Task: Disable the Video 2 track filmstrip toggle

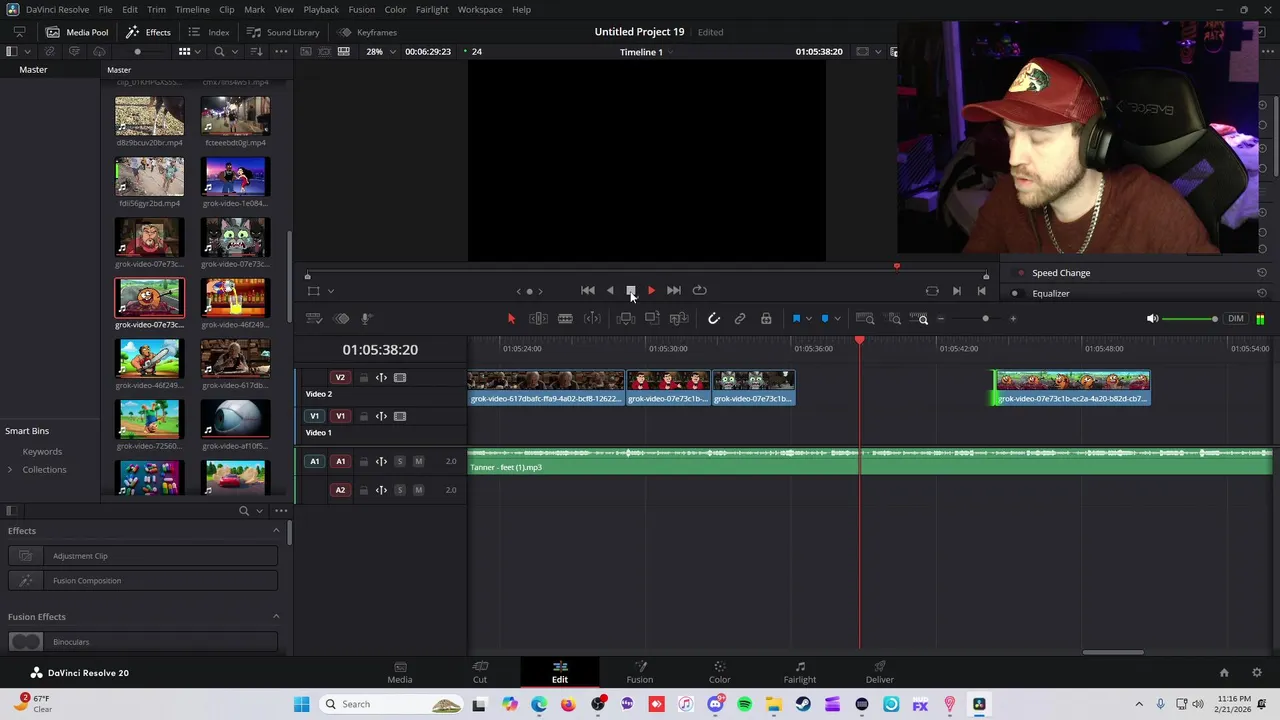Action: [400, 378]
